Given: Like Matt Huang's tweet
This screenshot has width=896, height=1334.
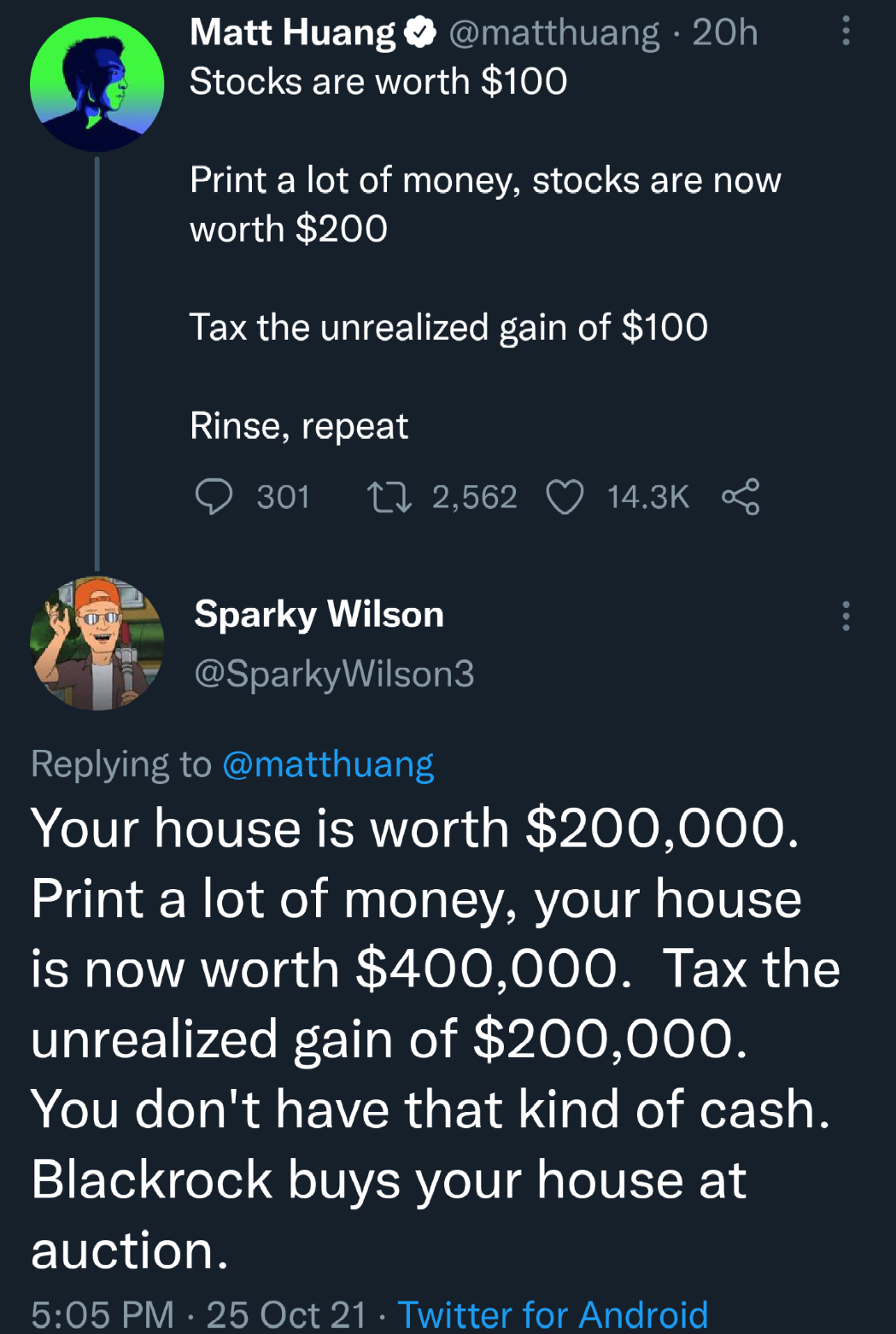Looking at the screenshot, I should 565,496.
